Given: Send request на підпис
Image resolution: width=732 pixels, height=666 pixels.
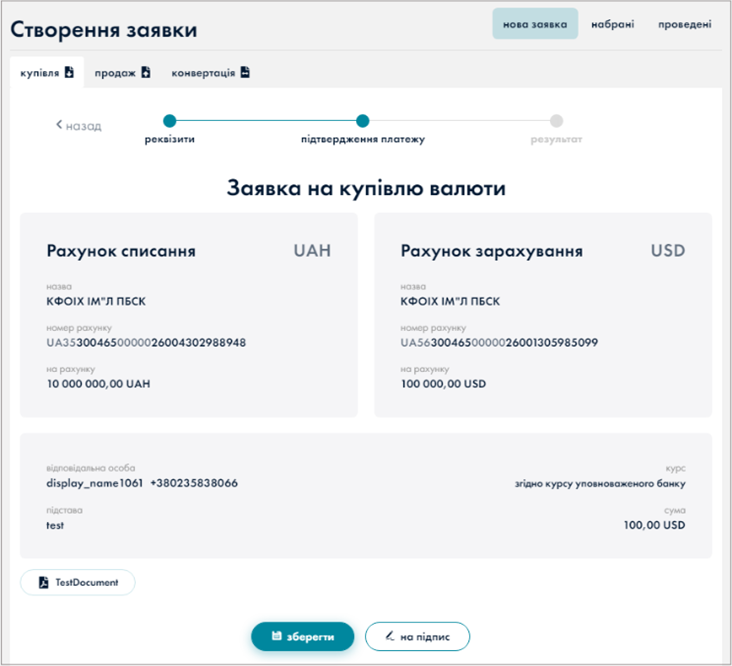Looking at the screenshot, I should (x=417, y=636).
